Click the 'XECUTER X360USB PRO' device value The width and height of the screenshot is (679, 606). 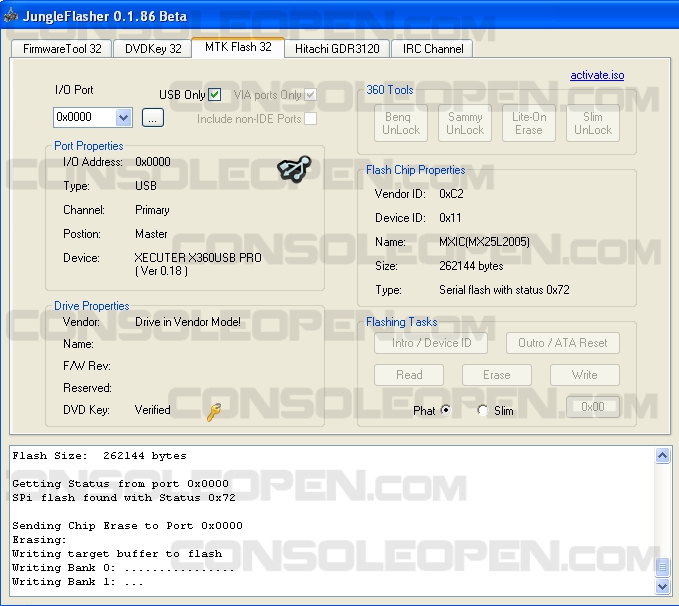(x=198, y=258)
